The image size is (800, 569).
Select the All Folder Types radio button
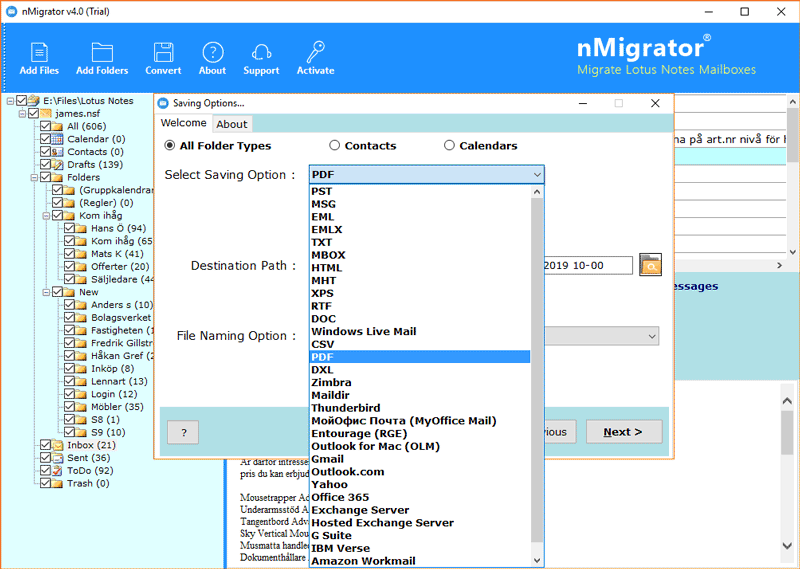point(169,145)
